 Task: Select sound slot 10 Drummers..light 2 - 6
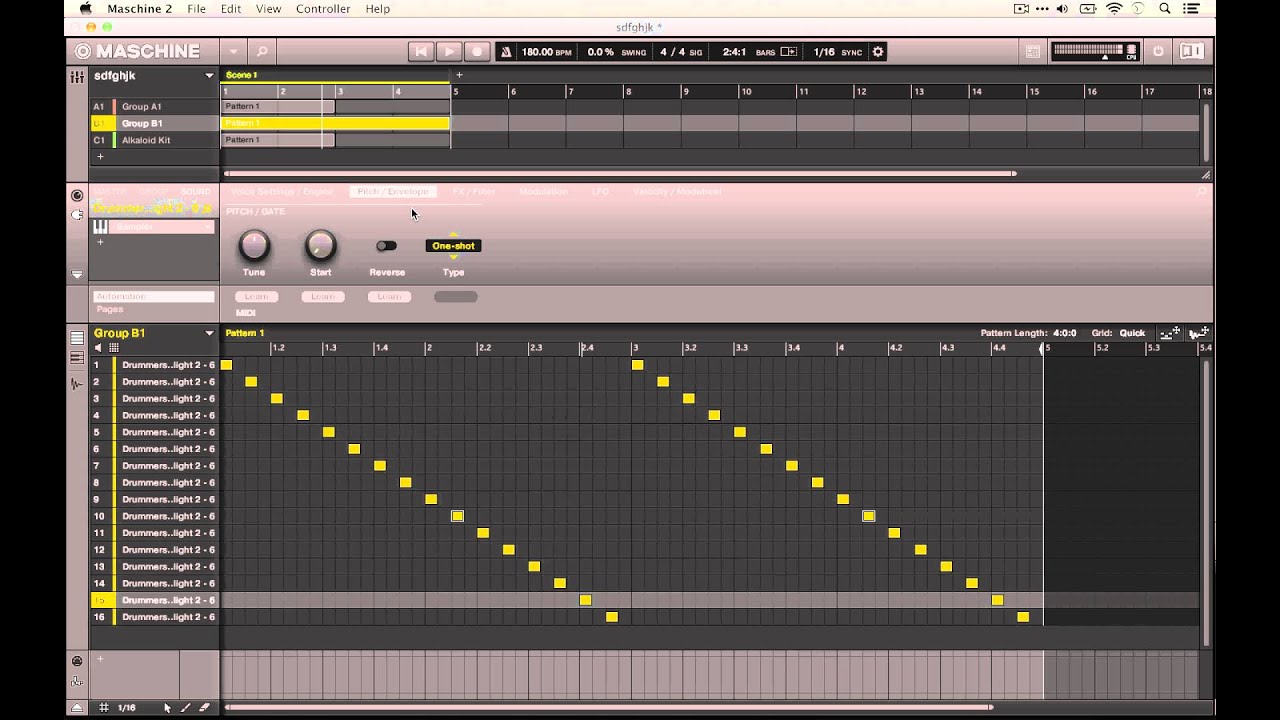pyautogui.click(x=154, y=516)
